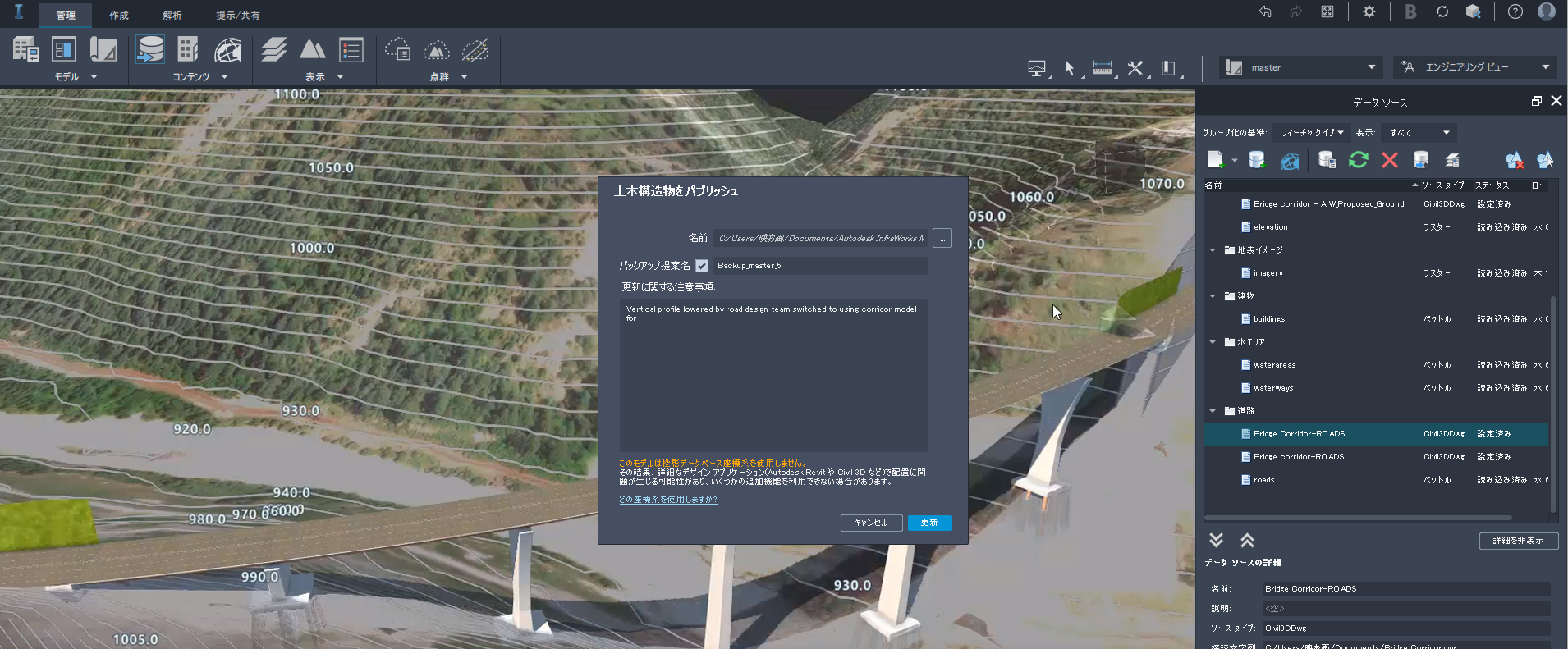Click the 詳細を非表示 button
The image size is (1568, 649).
coord(1518,541)
